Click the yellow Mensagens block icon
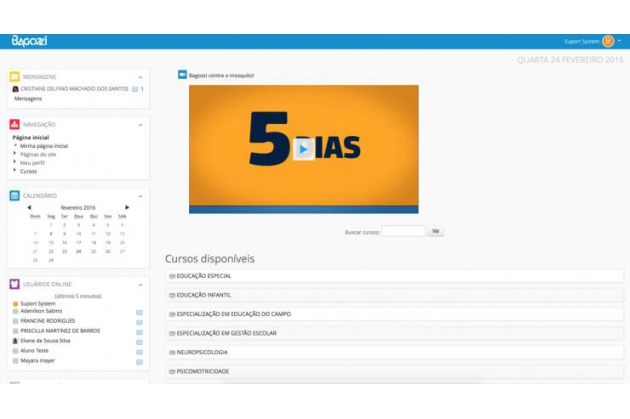The width and height of the screenshot is (630, 419). pyautogui.click(x=15, y=76)
